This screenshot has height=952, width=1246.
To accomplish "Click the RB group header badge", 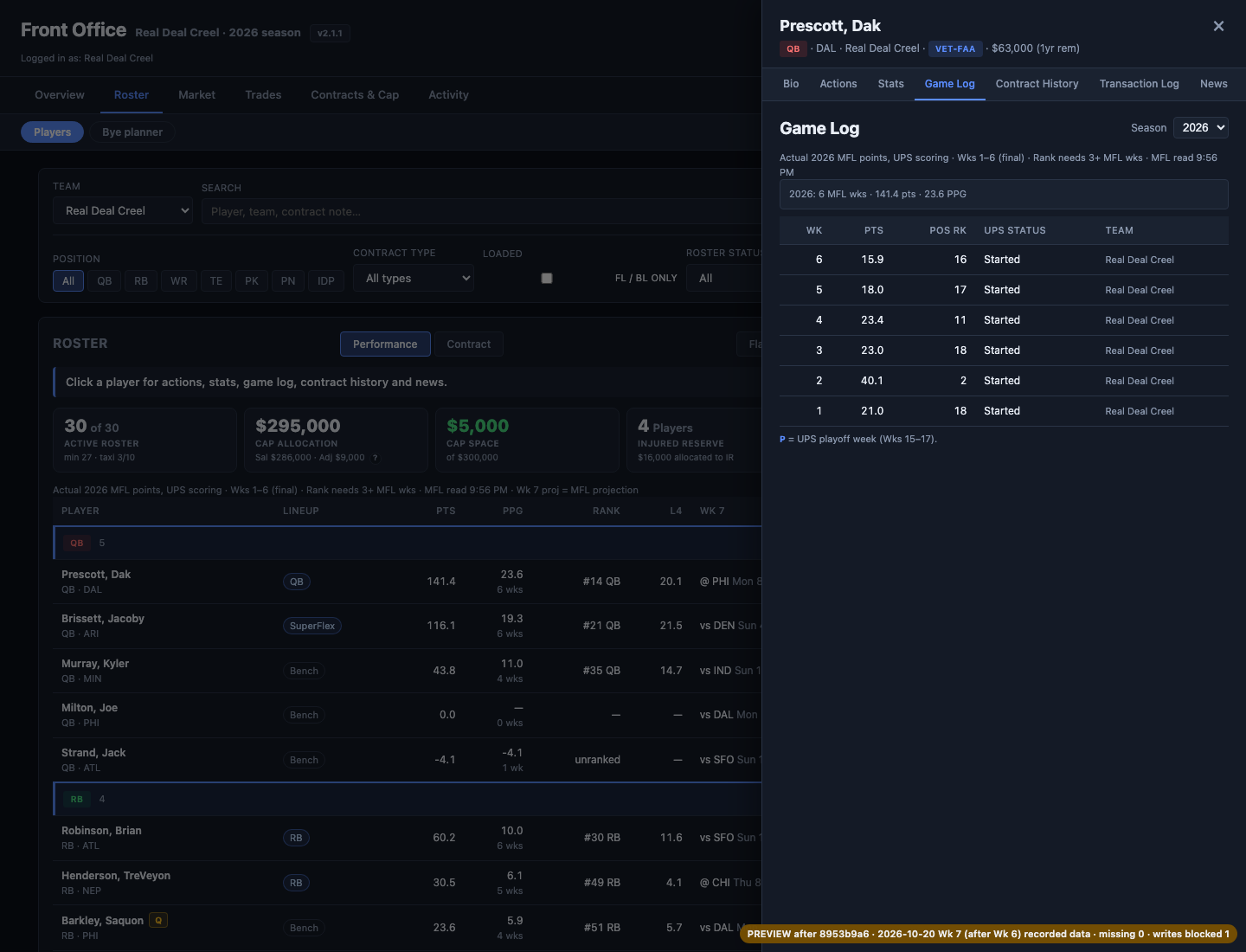I will coord(77,800).
